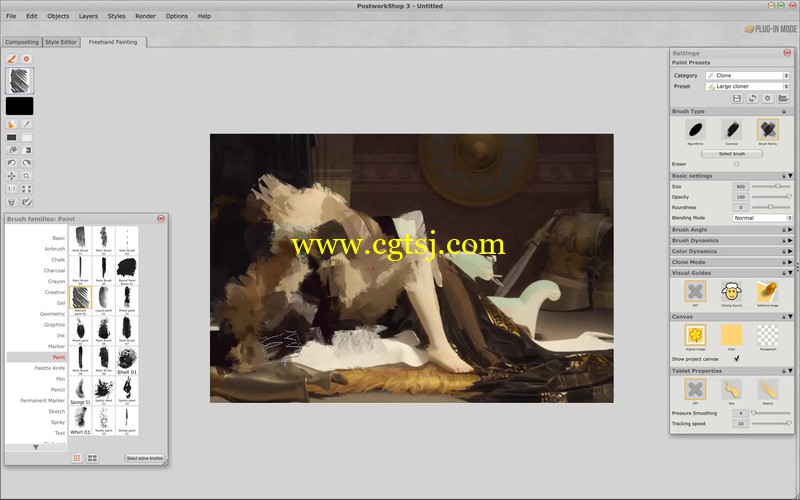Switch brush list to large grid view
800x500 pixels.
[x=92, y=458]
